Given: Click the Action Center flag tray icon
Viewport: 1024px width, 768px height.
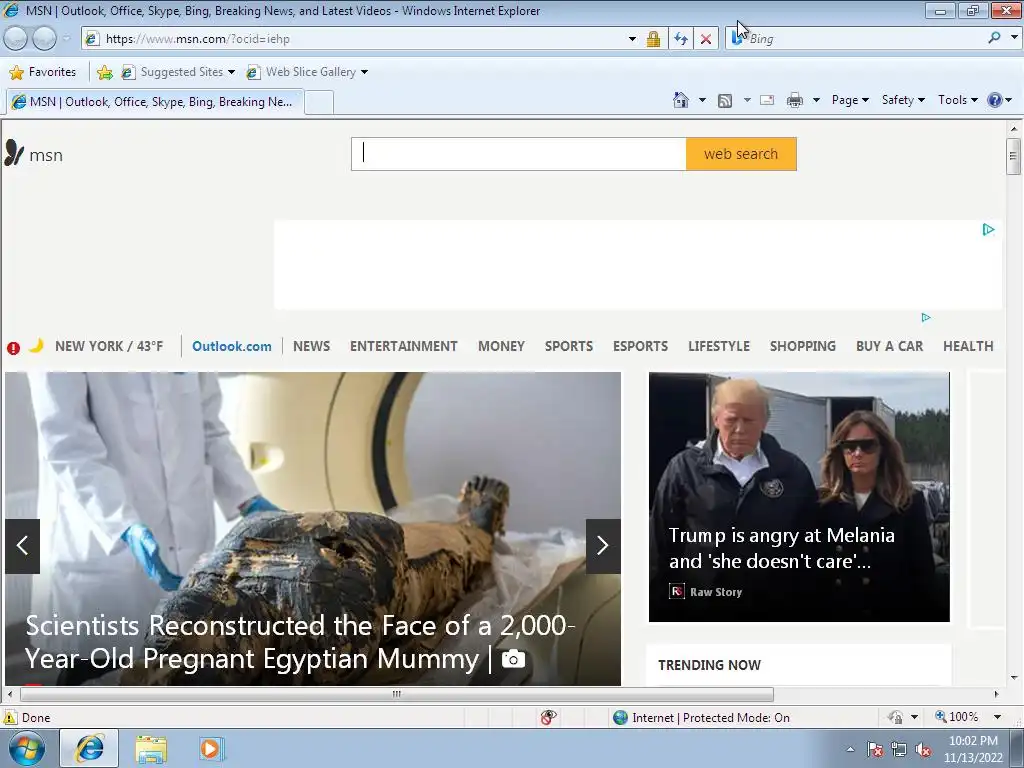Looking at the screenshot, I should [874, 750].
